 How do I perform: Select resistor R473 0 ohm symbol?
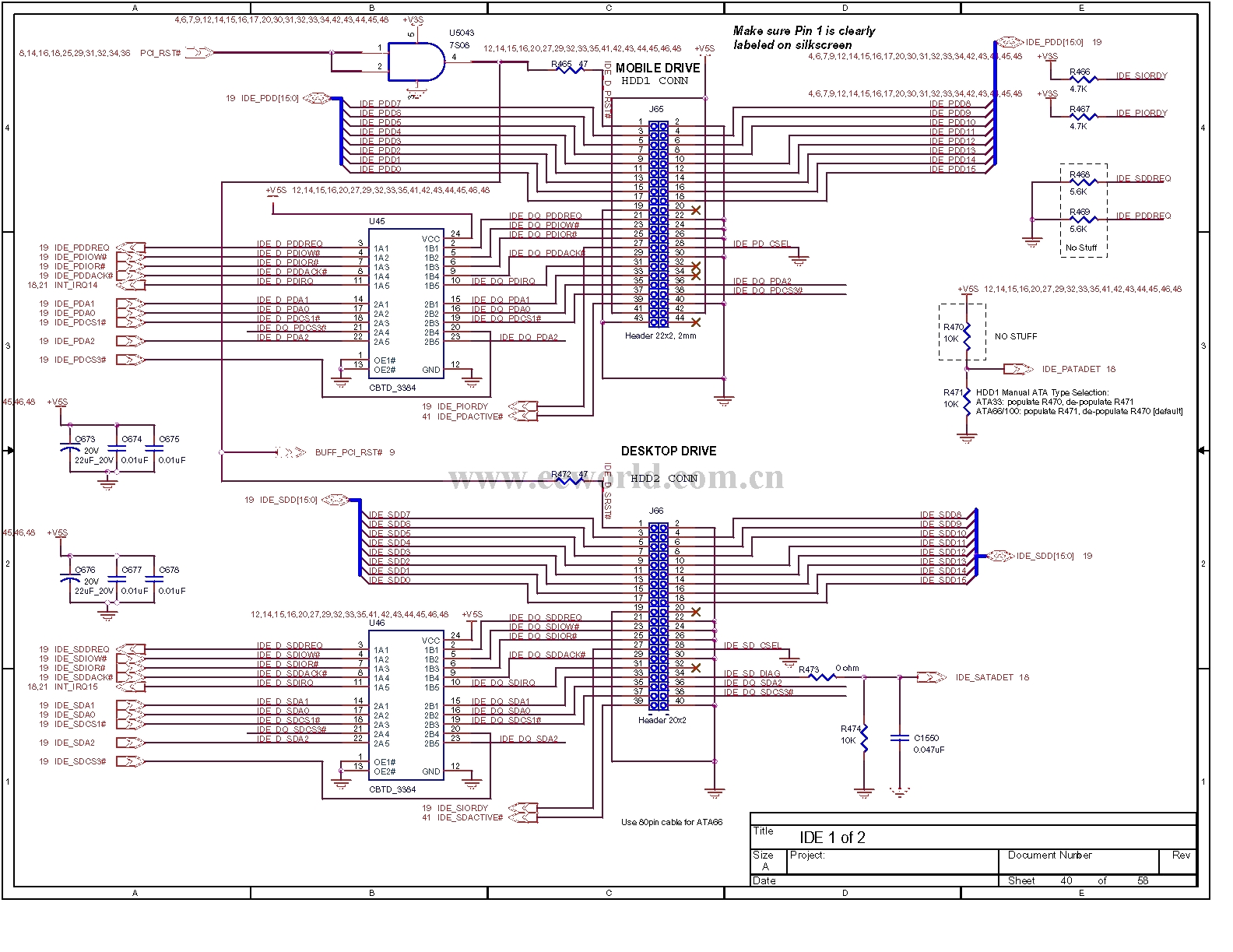(822, 677)
